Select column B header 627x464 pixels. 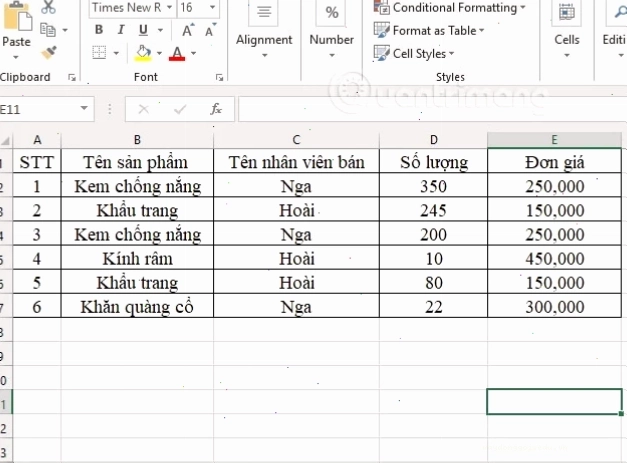tap(137, 140)
